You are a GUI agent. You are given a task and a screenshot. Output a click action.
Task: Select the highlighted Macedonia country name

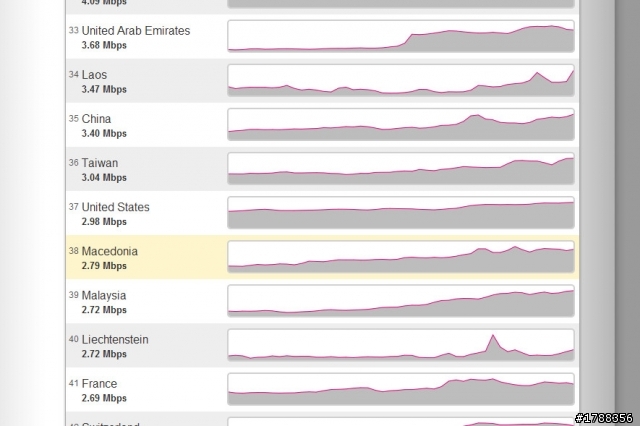pos(110,251)
